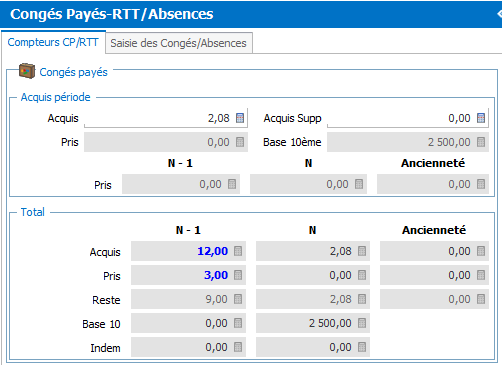502x365 pixels.
Task: Click into the Acquis Supp input field
Action: coord(408,118)
